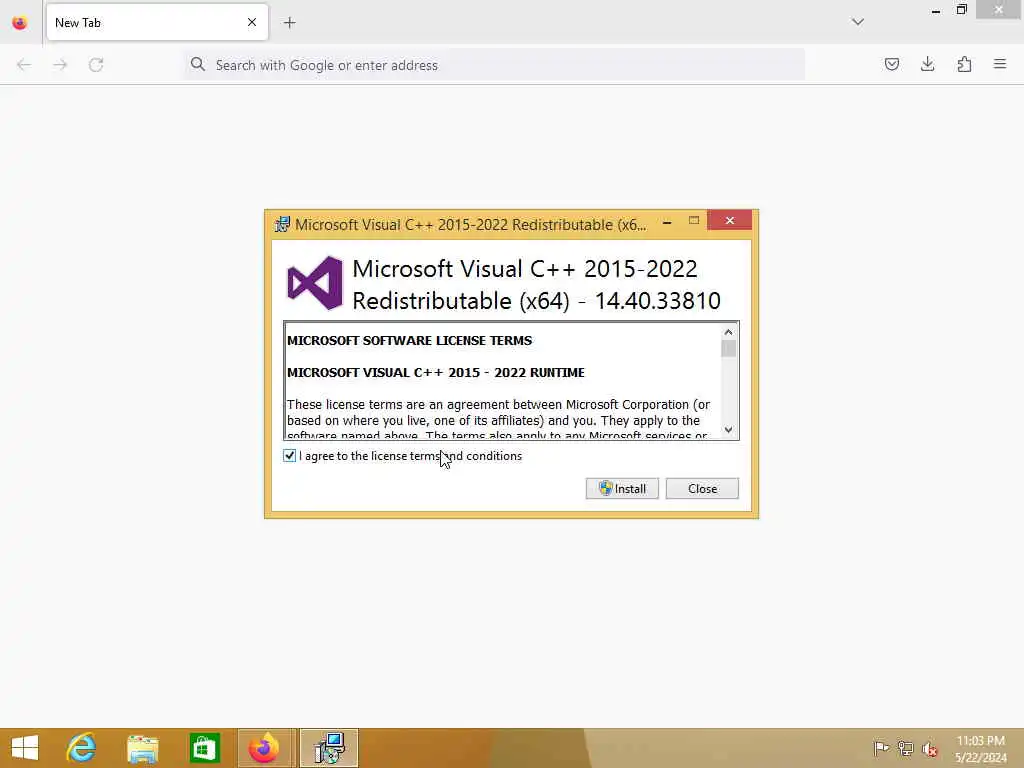Image resolution: width=1024 pixels, height=768 pixels.
Task: Open a new Firefox tab
Action: click(289, 23)
